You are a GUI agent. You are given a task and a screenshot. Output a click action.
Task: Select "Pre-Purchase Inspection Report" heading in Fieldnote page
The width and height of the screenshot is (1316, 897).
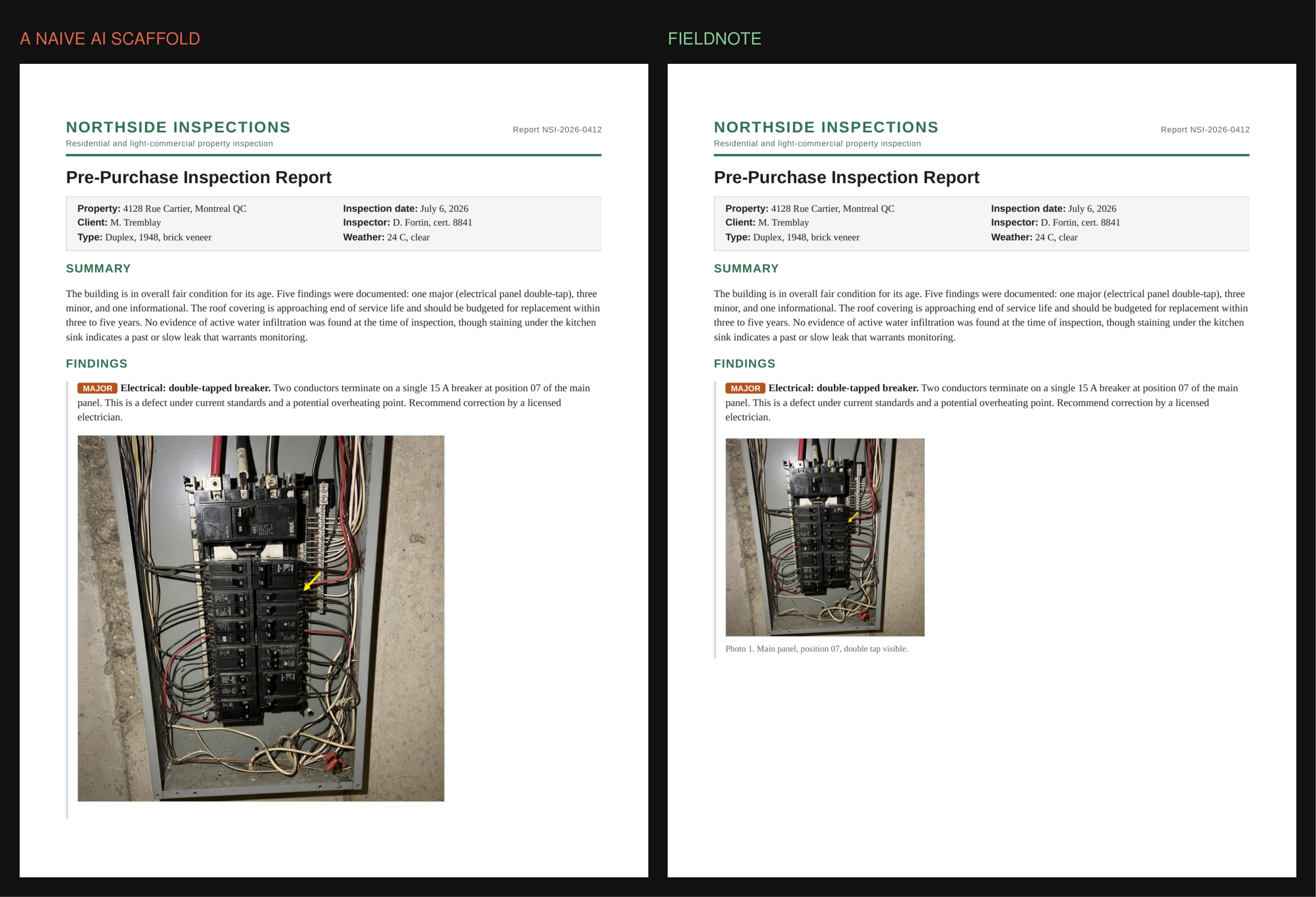(x=846, y=177)
